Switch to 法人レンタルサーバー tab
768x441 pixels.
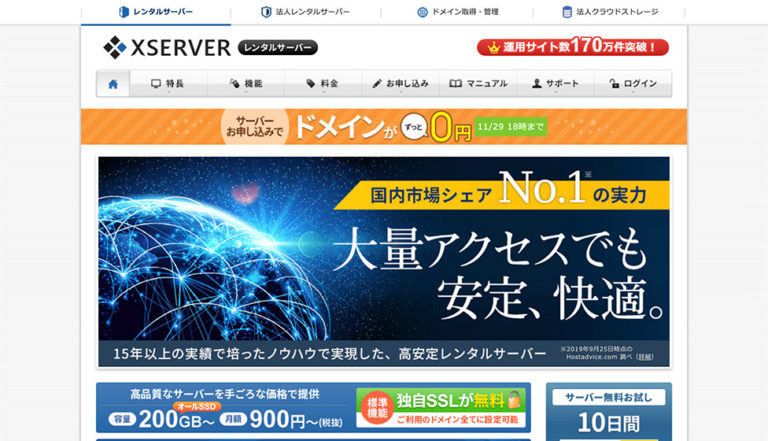(x=306, y=12)
